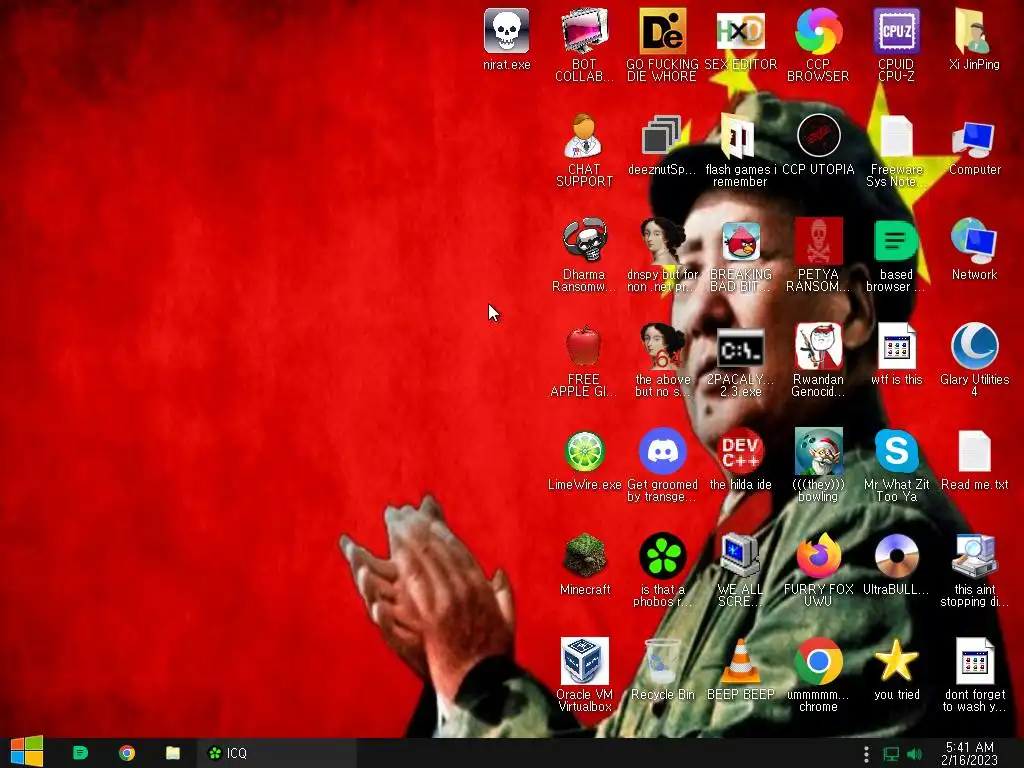Open the Dev-C++ 'the hilda ide' shortcut

(x=741, y=451)
